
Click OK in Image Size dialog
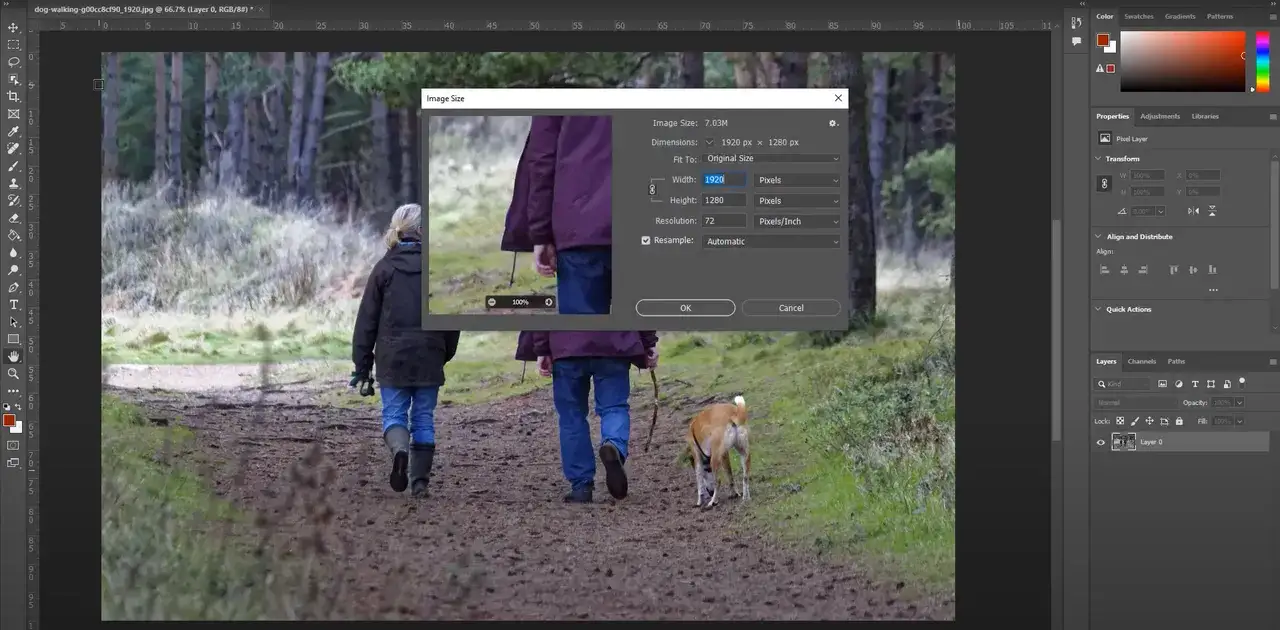coord(685,308)
